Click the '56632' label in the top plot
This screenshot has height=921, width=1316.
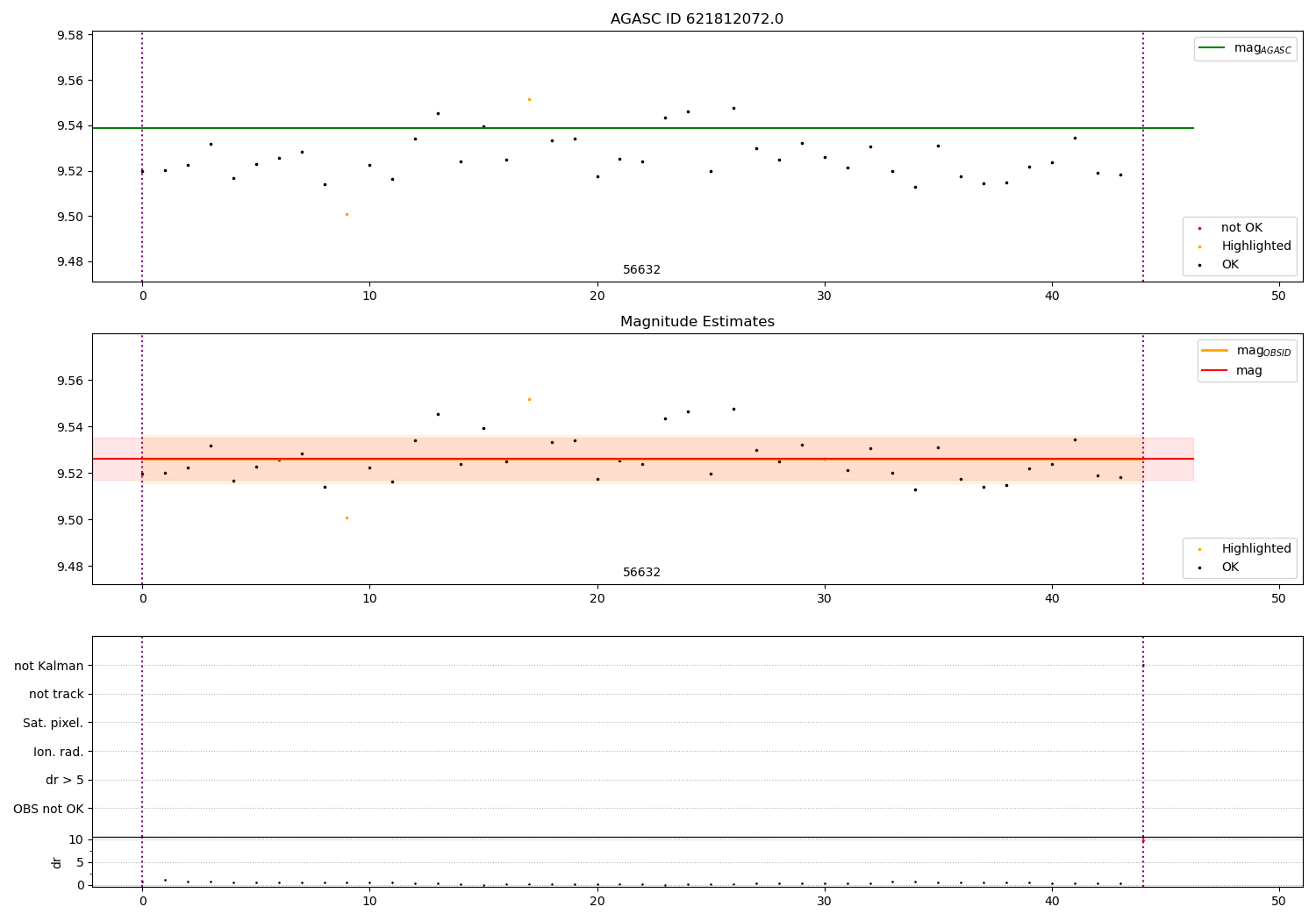coord(641,270)
